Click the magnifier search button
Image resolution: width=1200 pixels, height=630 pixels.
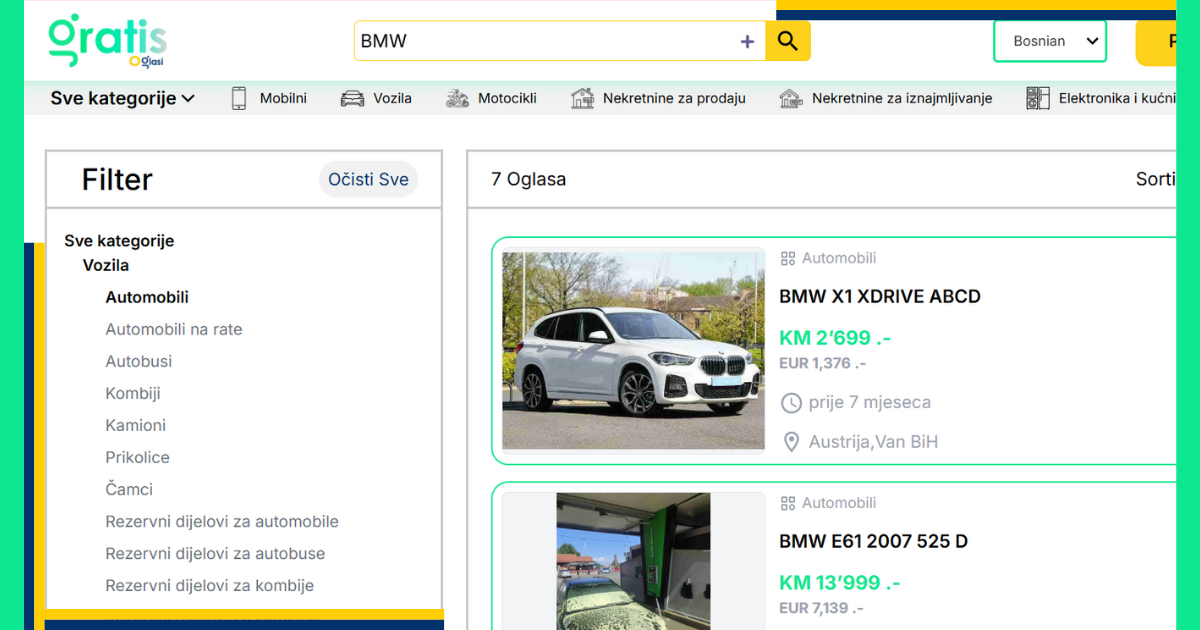pos(788,41)
